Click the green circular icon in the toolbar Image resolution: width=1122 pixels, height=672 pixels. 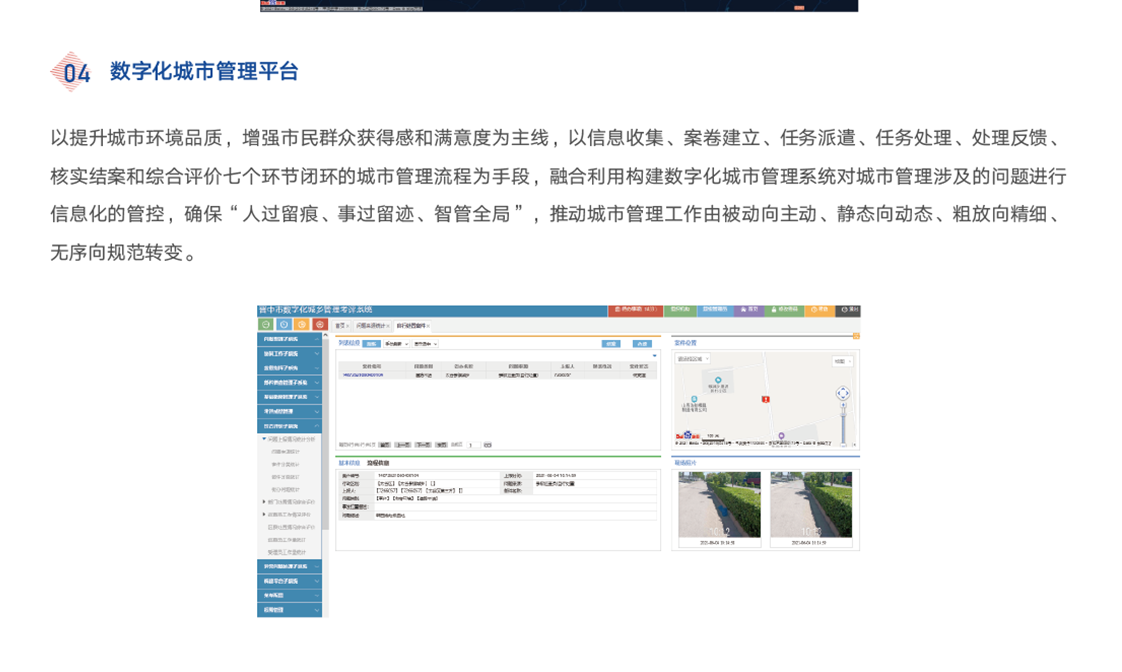click(266, 325)
